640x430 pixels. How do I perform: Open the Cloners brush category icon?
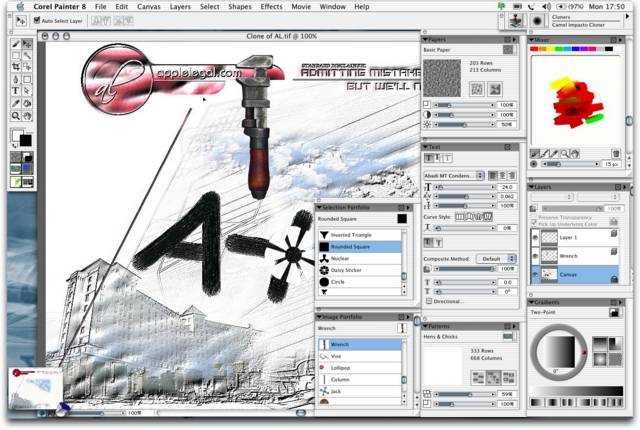[x=514, y=20]
